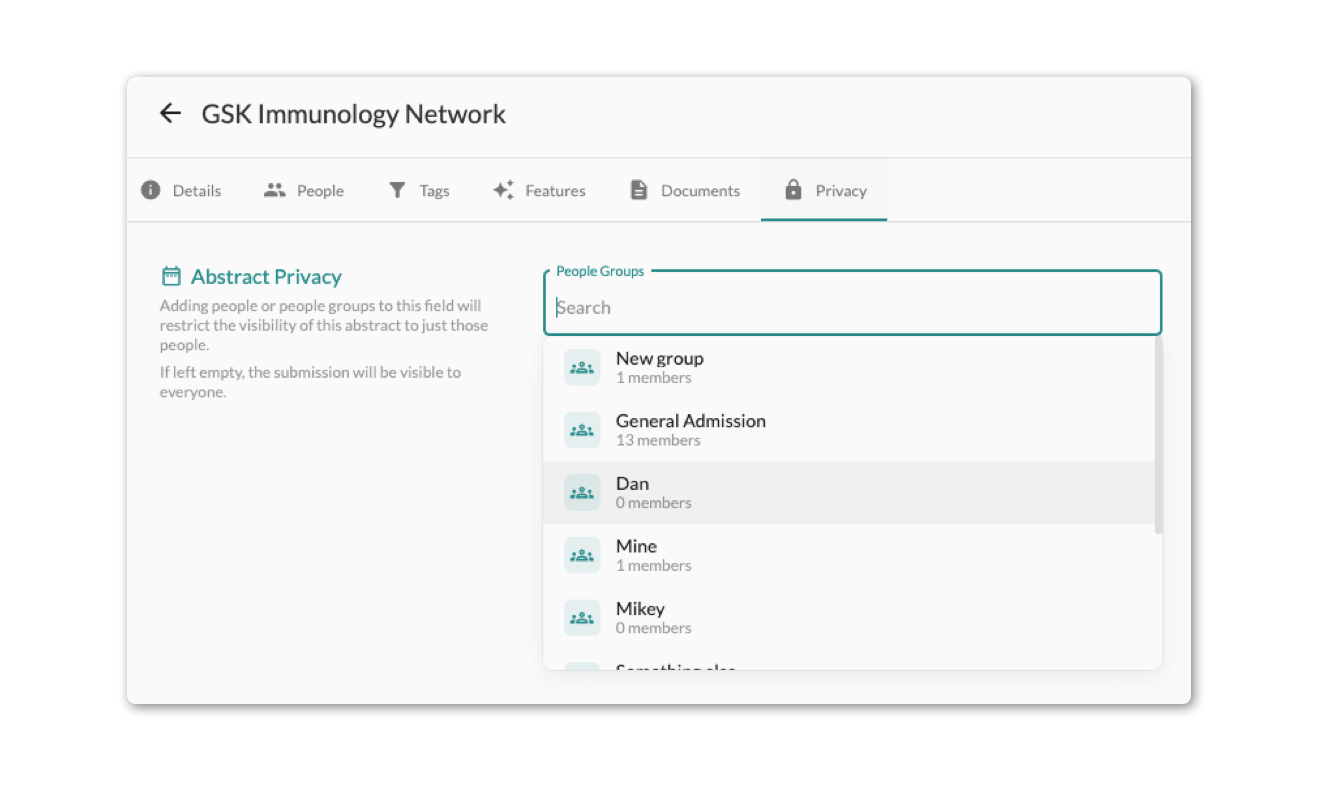
Task: Click the Abstract Privacy heading
Action: [266, 277]
